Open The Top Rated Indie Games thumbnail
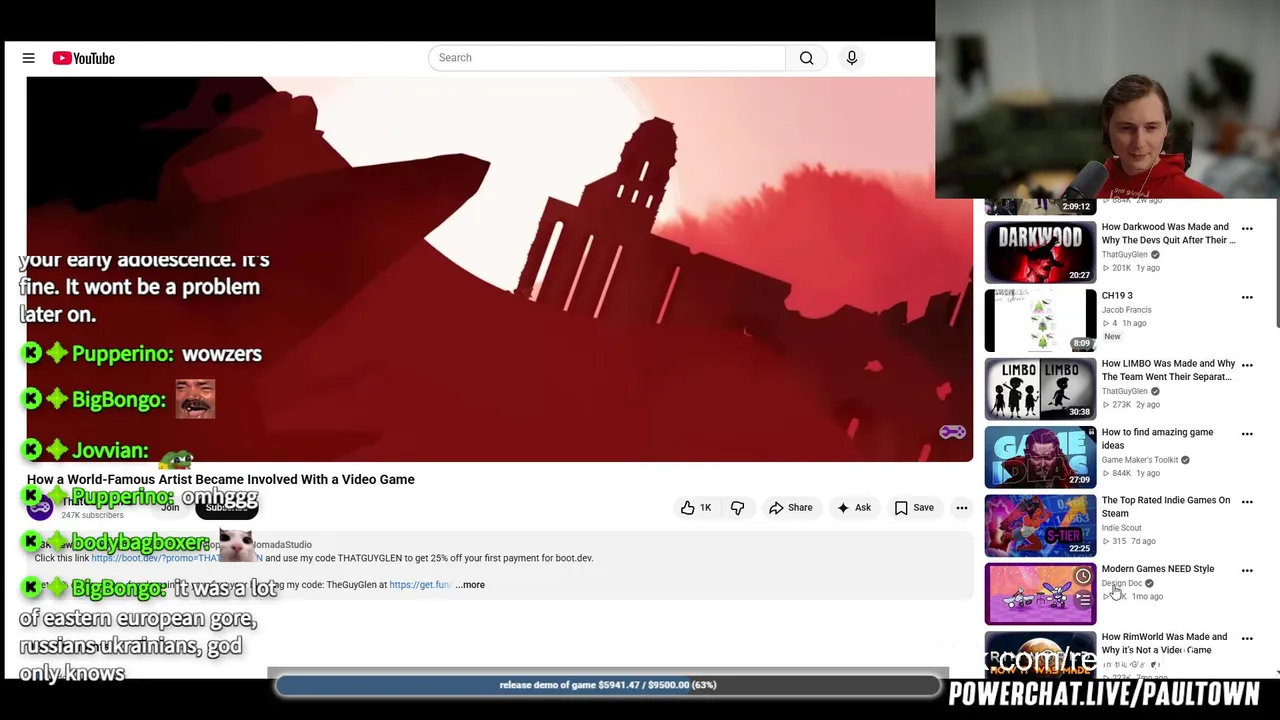This screenshot has height=720, width=1280. coord(1040,525)
